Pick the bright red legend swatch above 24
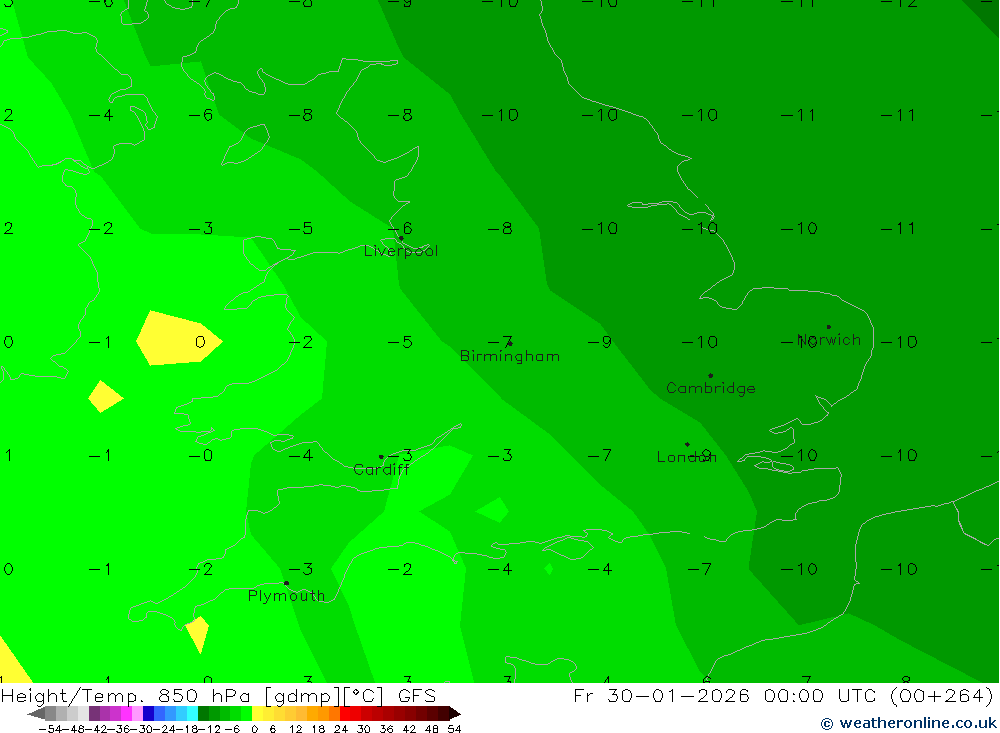Image resolution: width=1000 pixels, height=733 pixels. click(345, 713)
